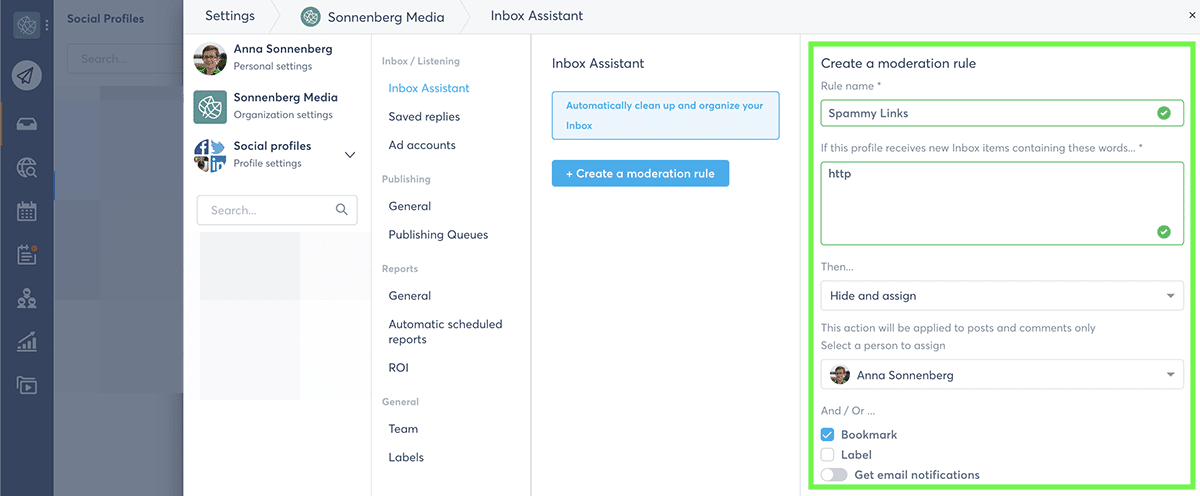Open the media library play icon
1200x496 pixels.
click(28, 385)
